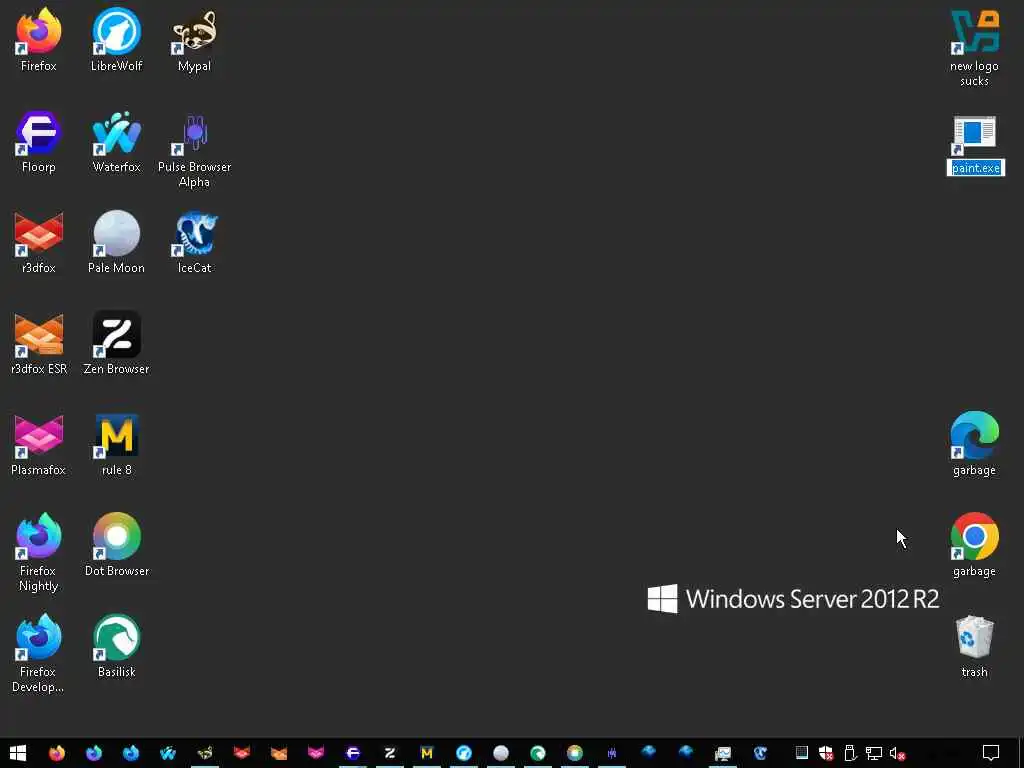The image size is (1024, 768).
Task: Select the orange r3dfox ESR desktop shortcut
Action: point(39,343)
